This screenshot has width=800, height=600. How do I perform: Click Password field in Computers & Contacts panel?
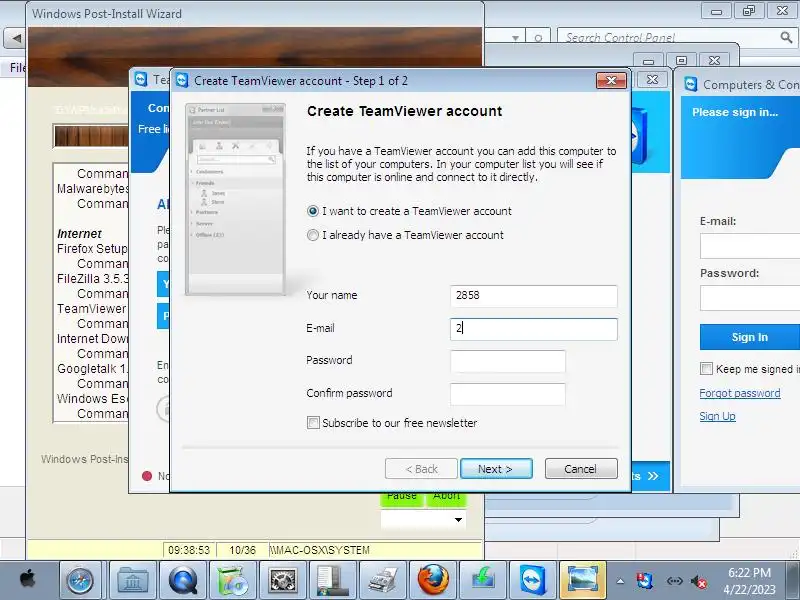[x=750, y=298]
